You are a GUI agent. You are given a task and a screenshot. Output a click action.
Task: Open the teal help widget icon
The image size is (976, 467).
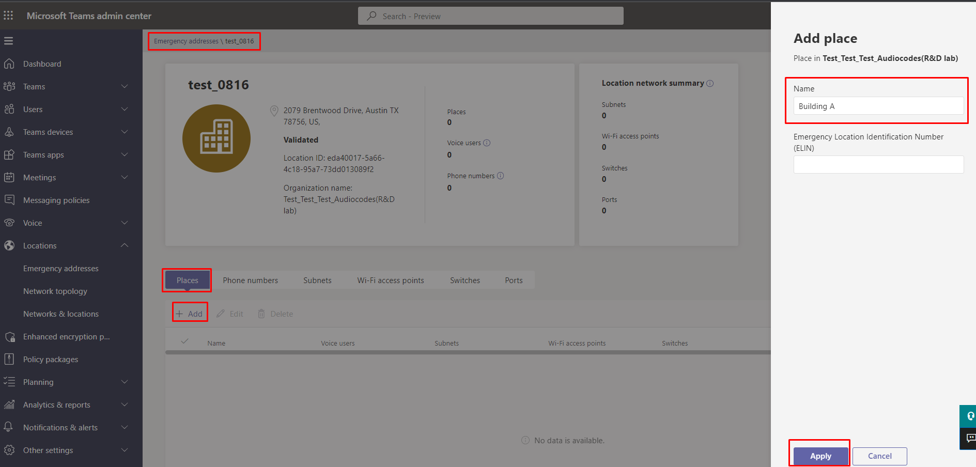coord(969,416)
